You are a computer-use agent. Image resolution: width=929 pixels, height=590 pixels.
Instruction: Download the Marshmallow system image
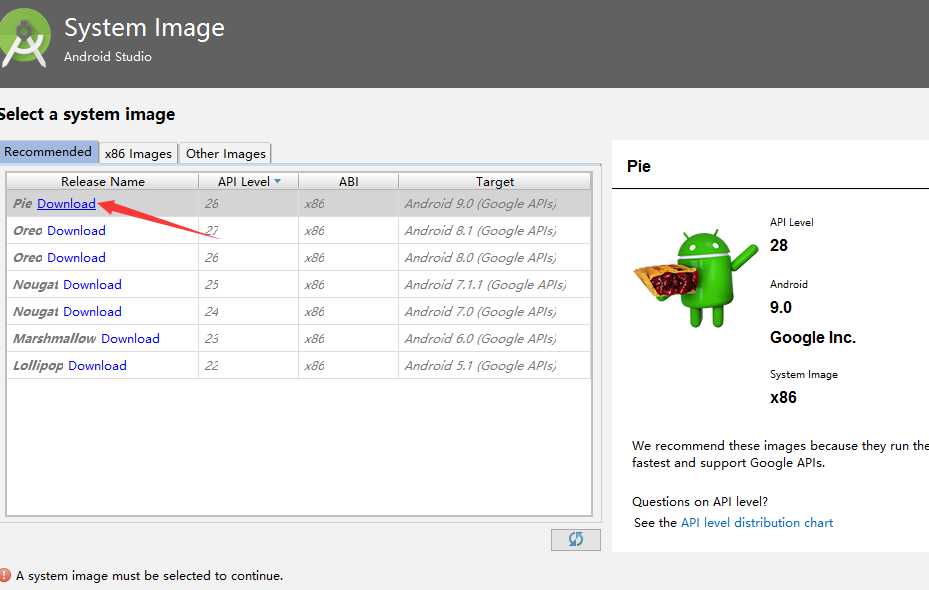(x=130, y=338)
